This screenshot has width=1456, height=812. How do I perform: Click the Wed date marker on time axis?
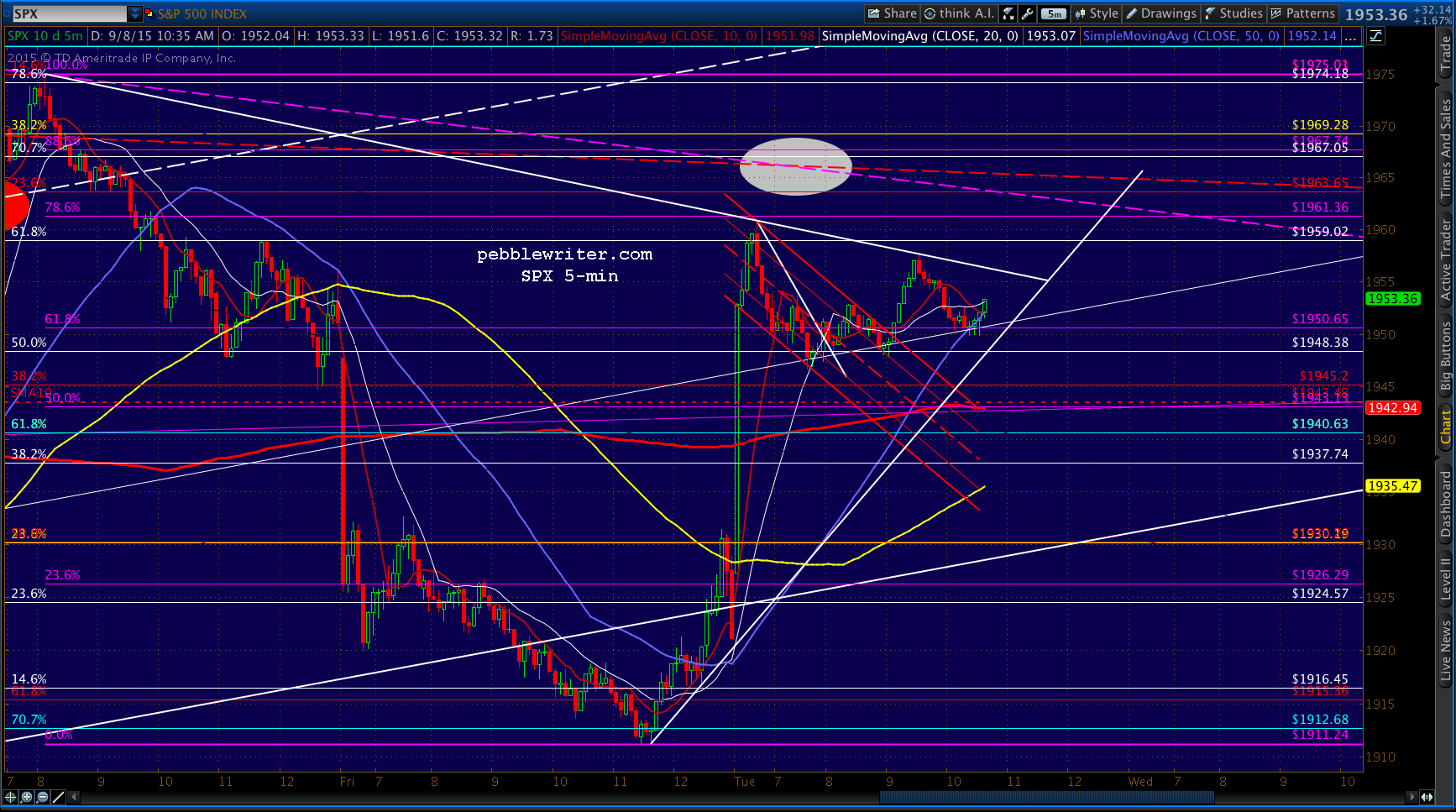[1140, 782]
